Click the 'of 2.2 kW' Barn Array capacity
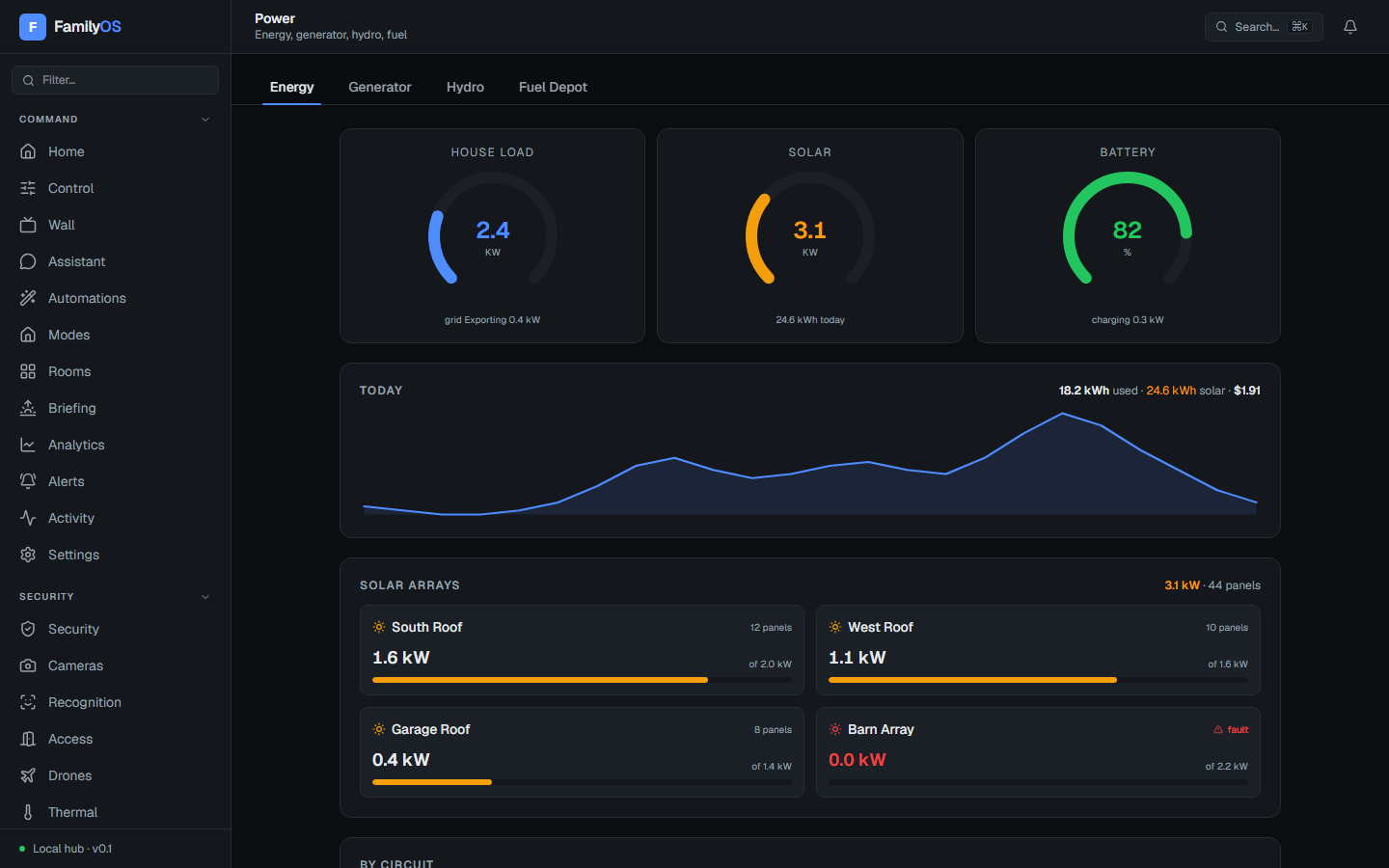1389x868 pixels. 1226,767
